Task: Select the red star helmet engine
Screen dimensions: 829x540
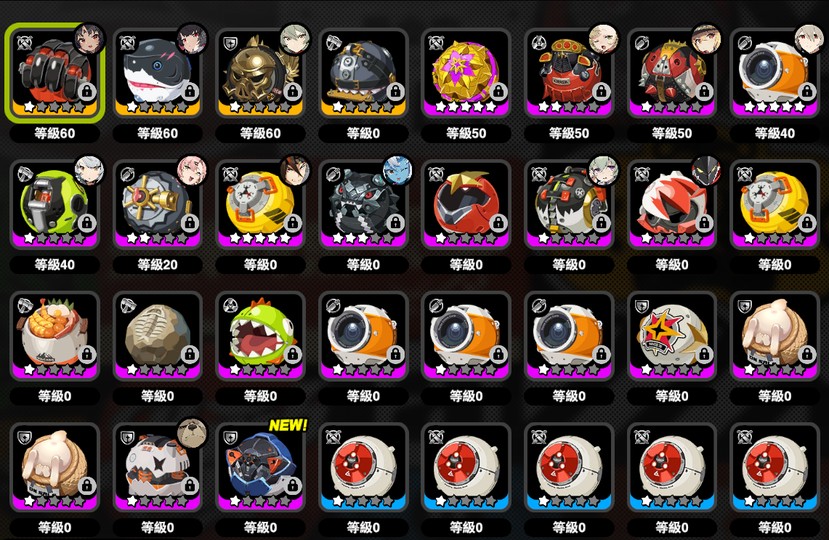Action: click(x=466, y=204)
